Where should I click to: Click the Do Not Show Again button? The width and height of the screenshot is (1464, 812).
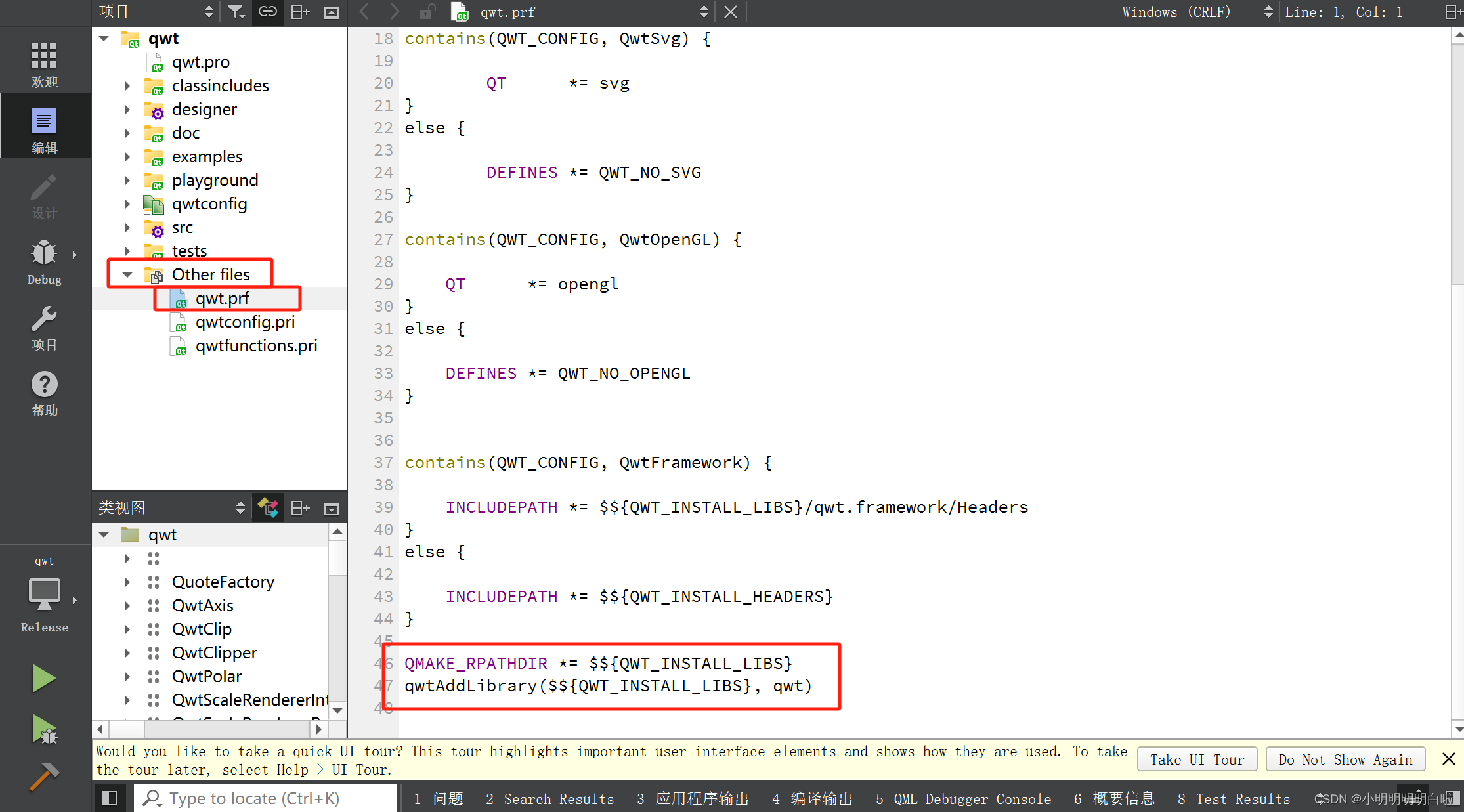(x=1345, y=759)
